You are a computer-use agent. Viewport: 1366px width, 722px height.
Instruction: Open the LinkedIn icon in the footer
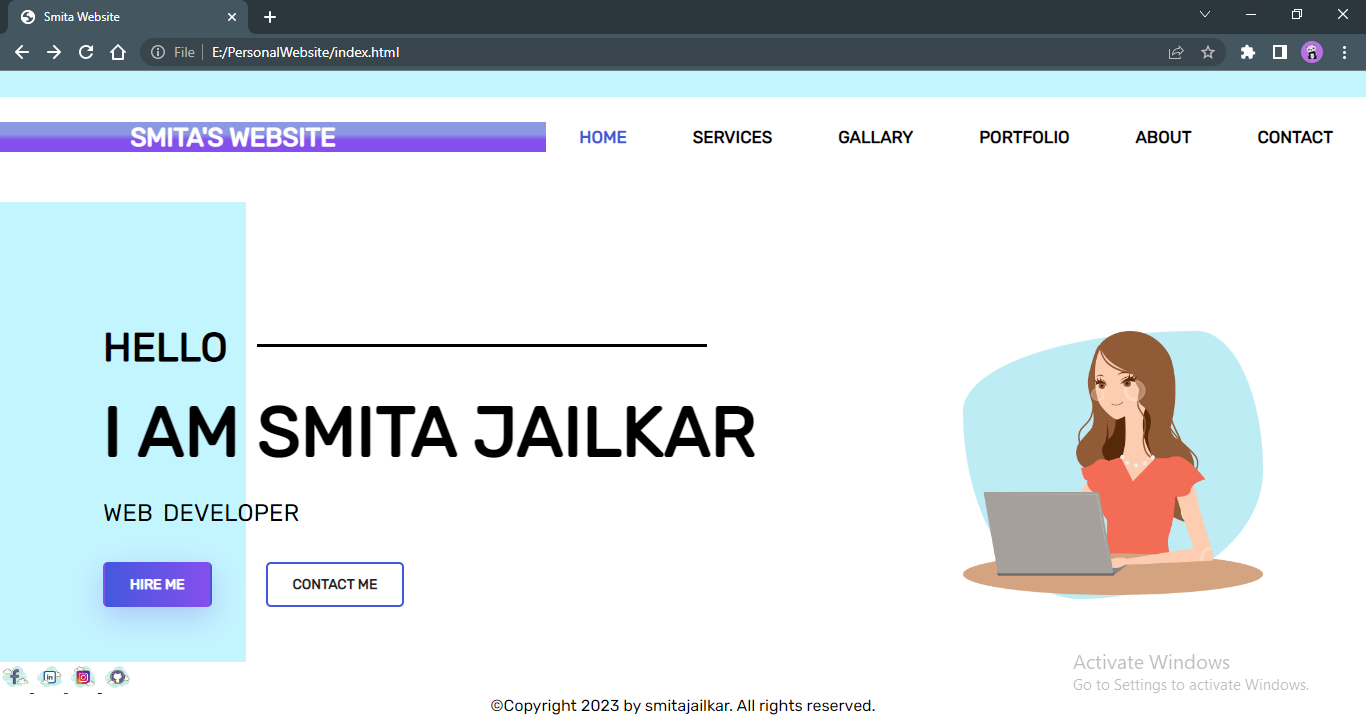click(x=49, y=677)
